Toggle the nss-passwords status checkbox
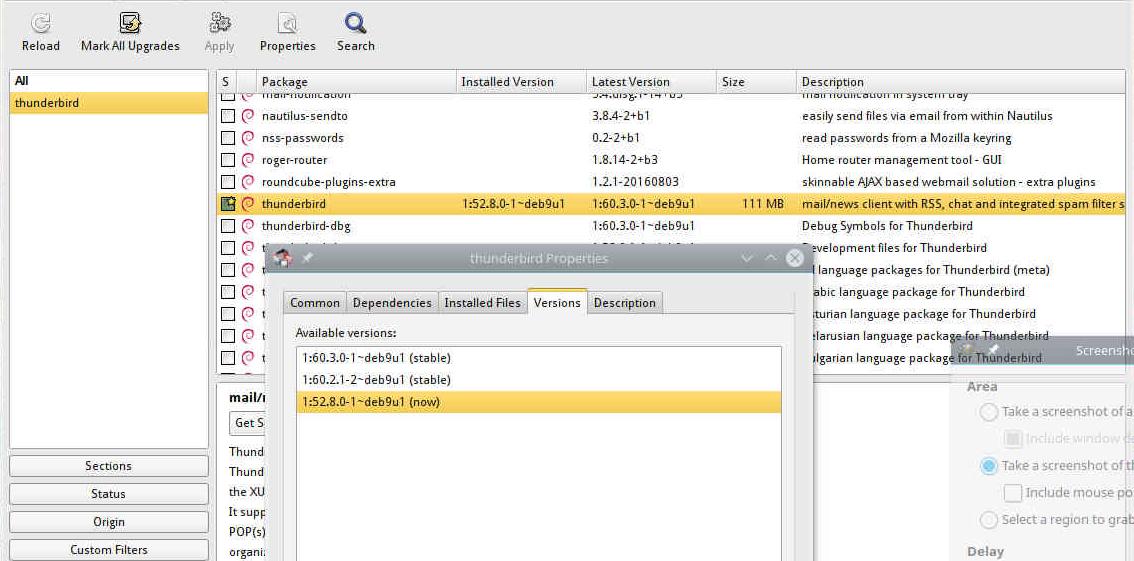Viewport: 1134px width, 561px height. [228, 137]
